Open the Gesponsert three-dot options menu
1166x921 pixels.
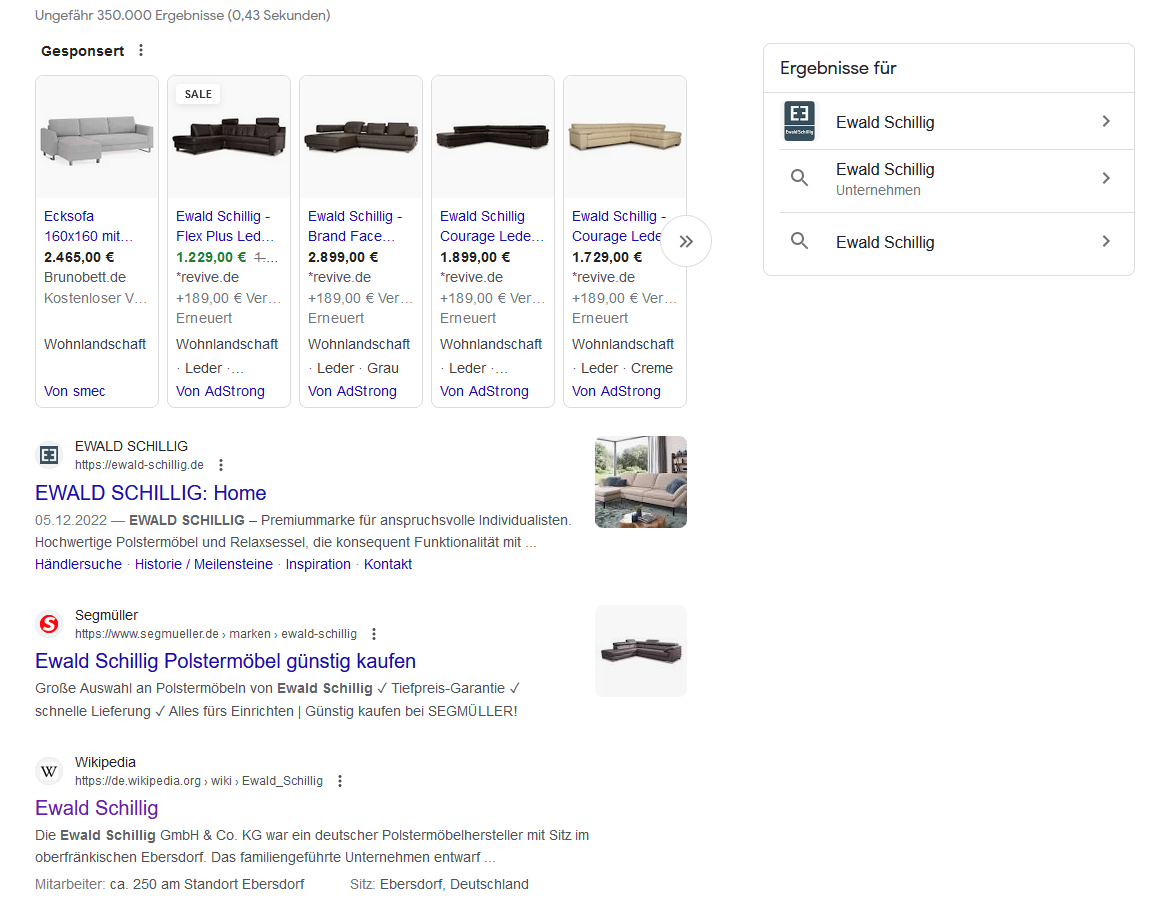coord(141,51)
